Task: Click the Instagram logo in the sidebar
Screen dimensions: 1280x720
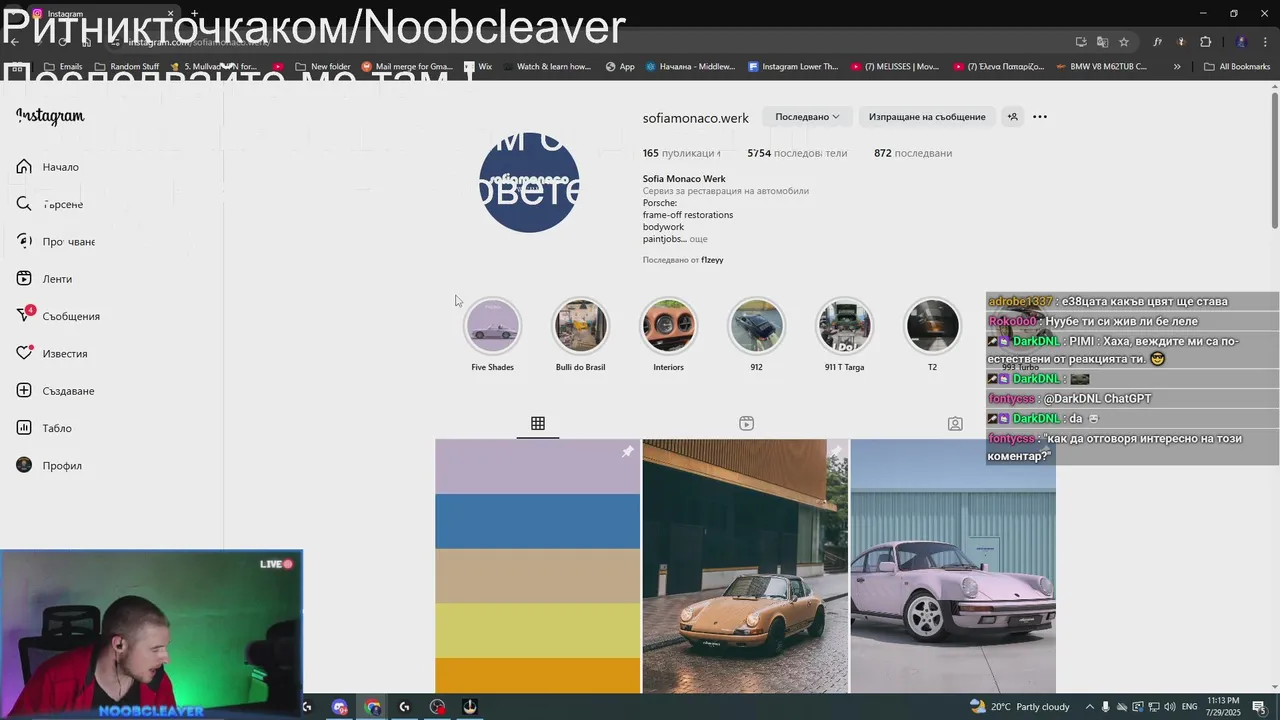Action: (50, 117)
